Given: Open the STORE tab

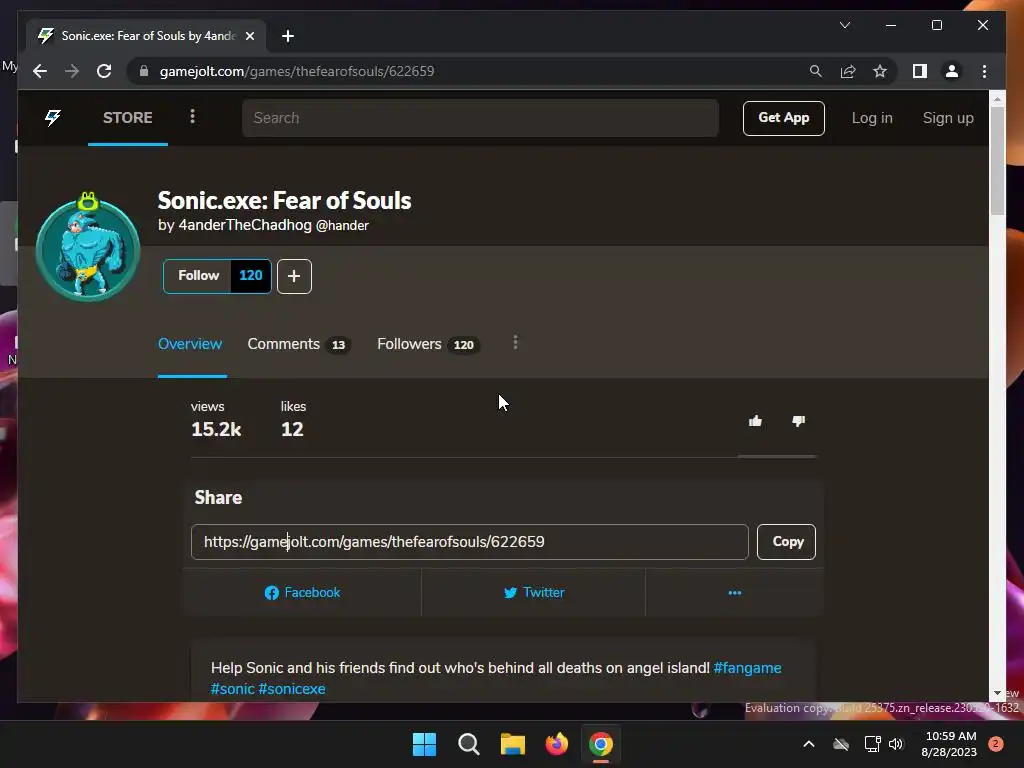Looking at the screenshot, I should coord(127,118).
